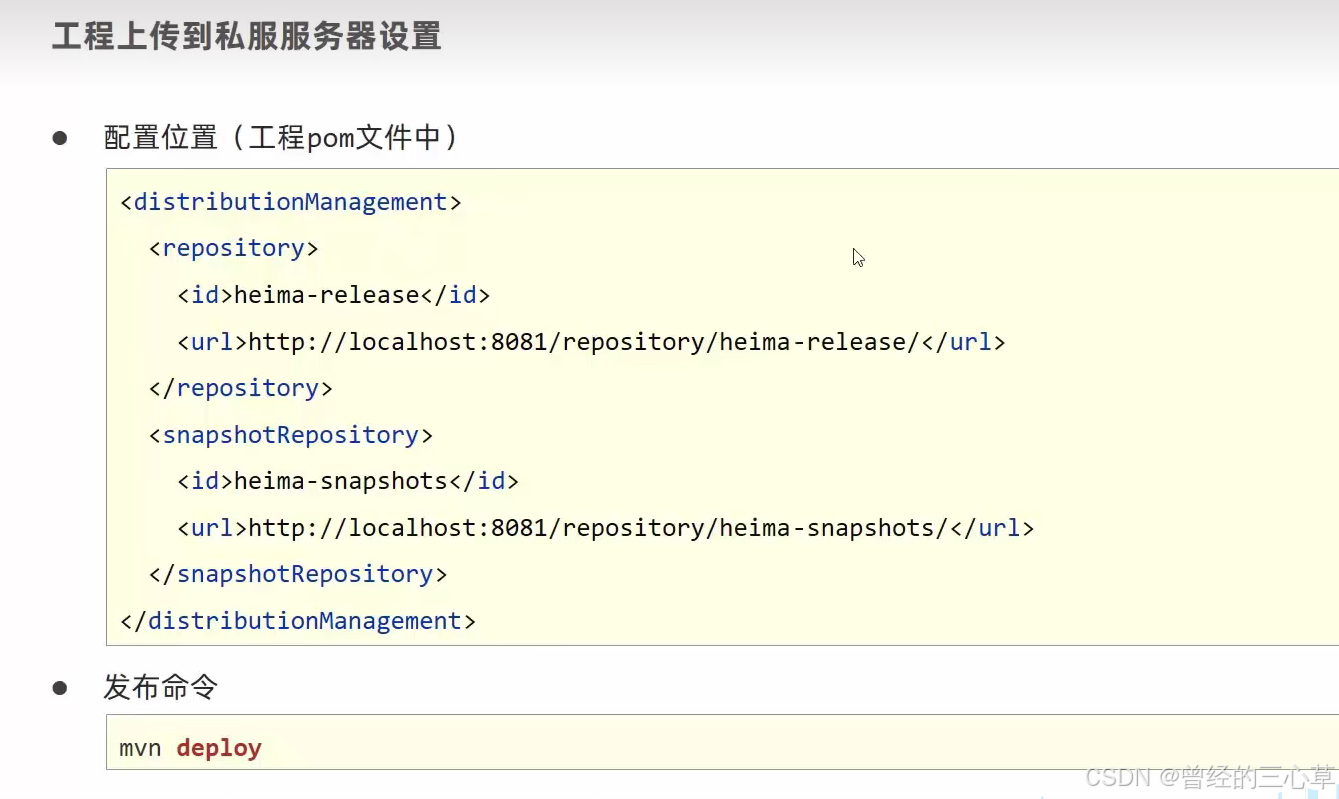This screenshot has height=799, width=1339.
Task: Click the closing </repository> tag line
Action: coord(241,388)
